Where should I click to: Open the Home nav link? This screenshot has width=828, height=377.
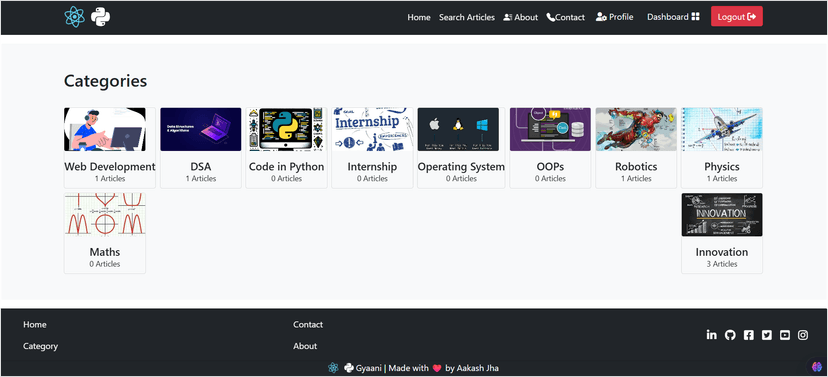coord(419,17)
